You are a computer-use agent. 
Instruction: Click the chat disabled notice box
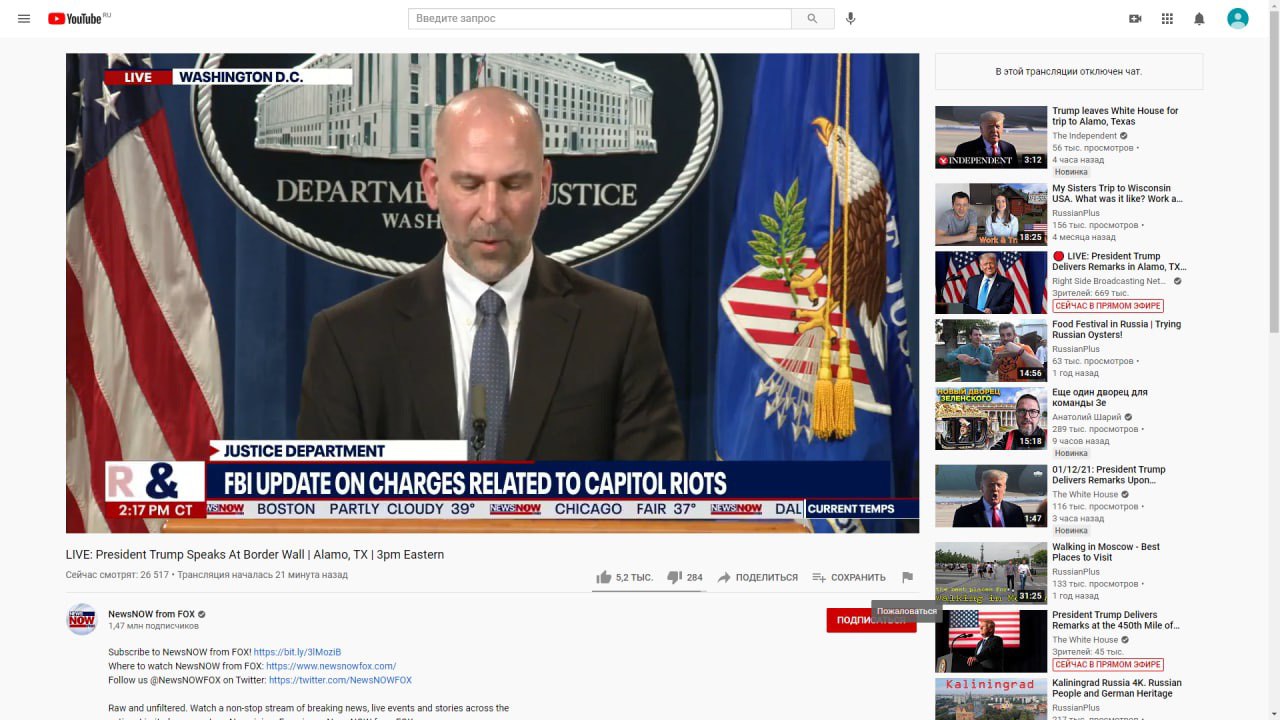(1069, 72)
